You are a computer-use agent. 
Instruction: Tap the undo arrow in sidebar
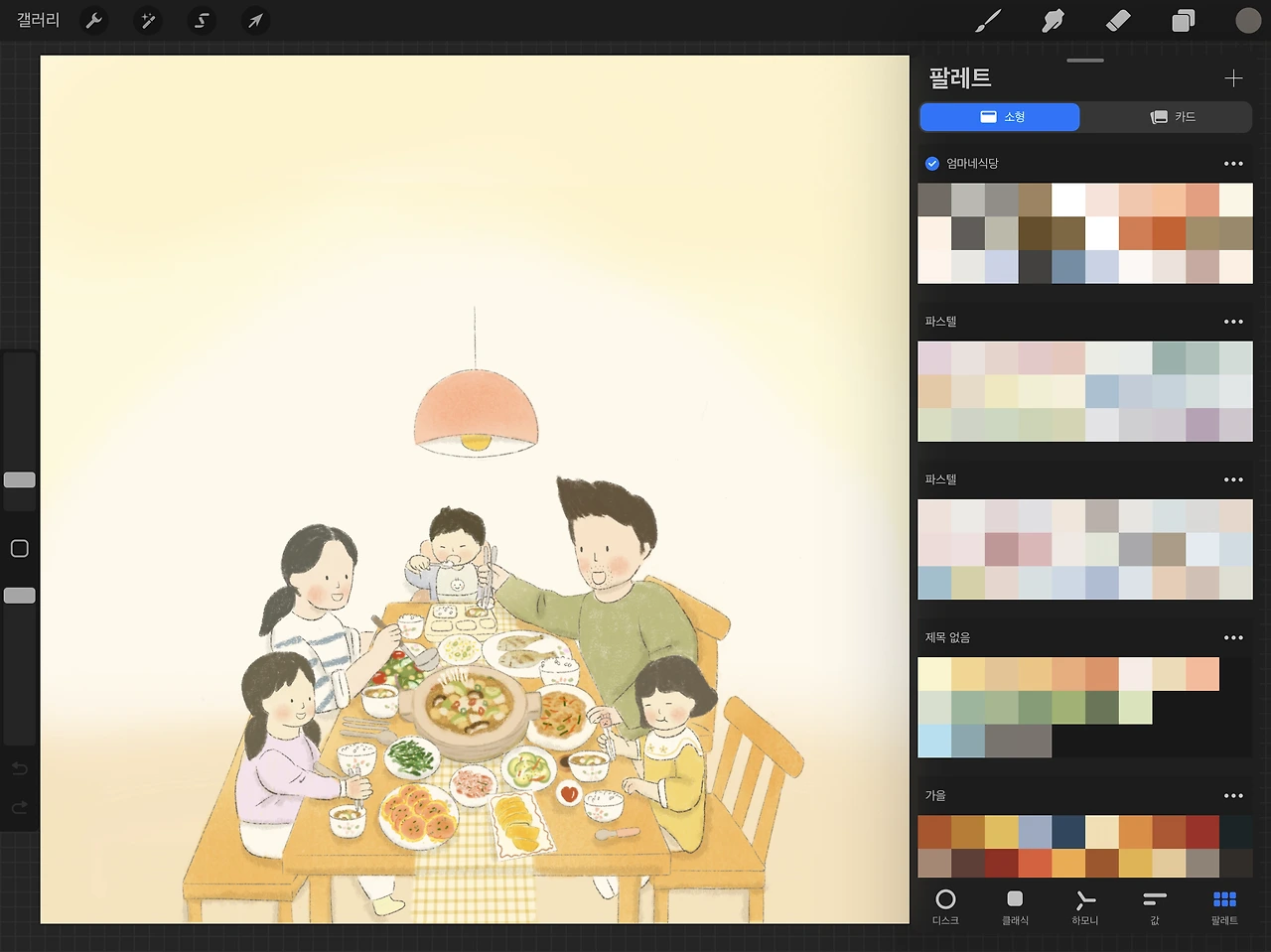20,768
